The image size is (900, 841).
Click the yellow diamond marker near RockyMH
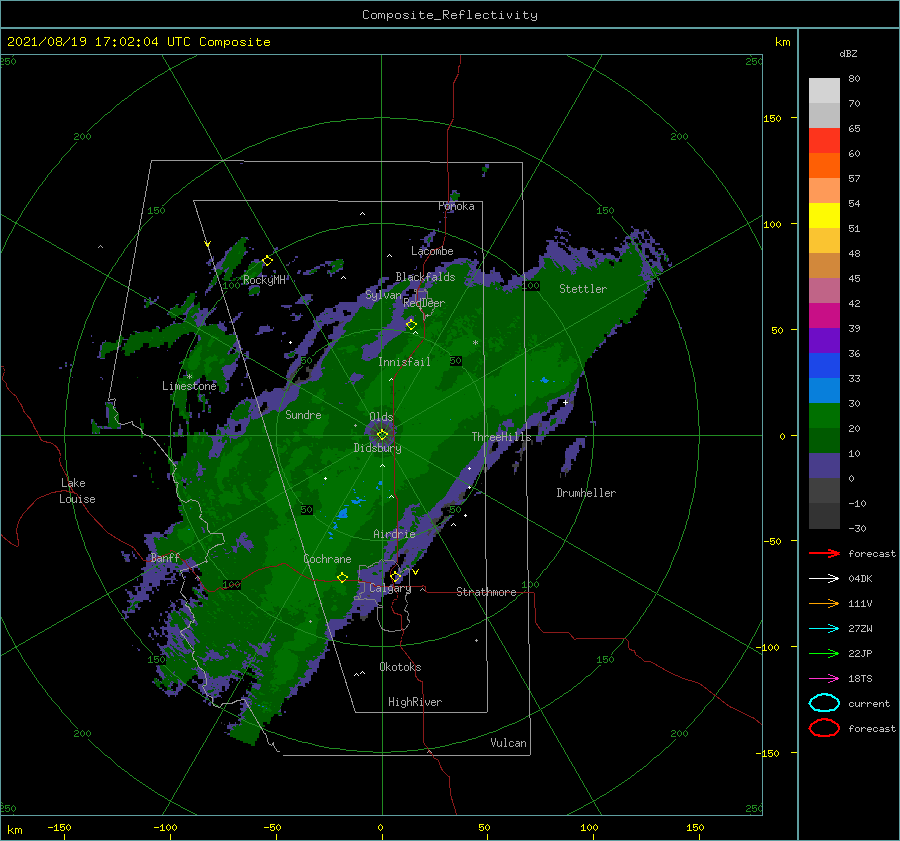tap(267, 261)
